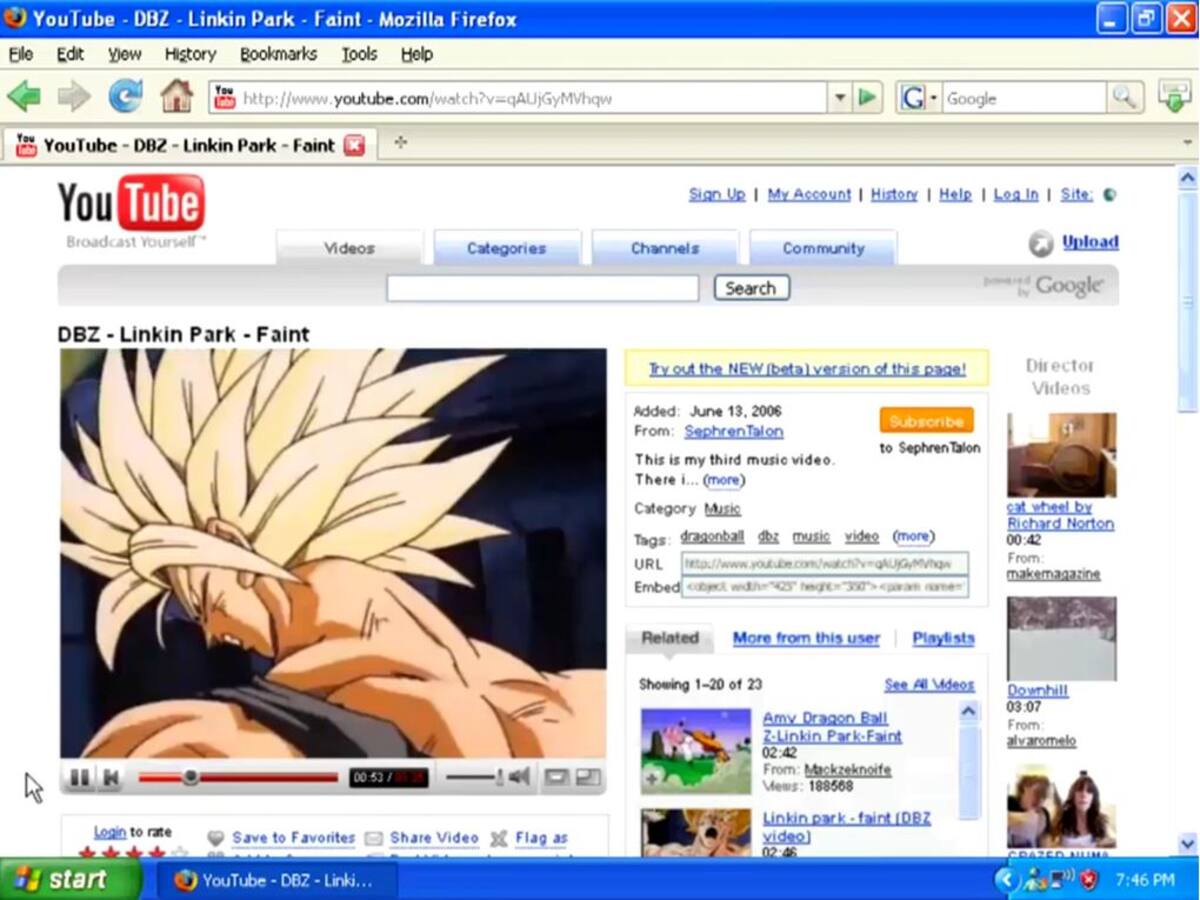Click the envelope icon by Share Video

[373, 838]
